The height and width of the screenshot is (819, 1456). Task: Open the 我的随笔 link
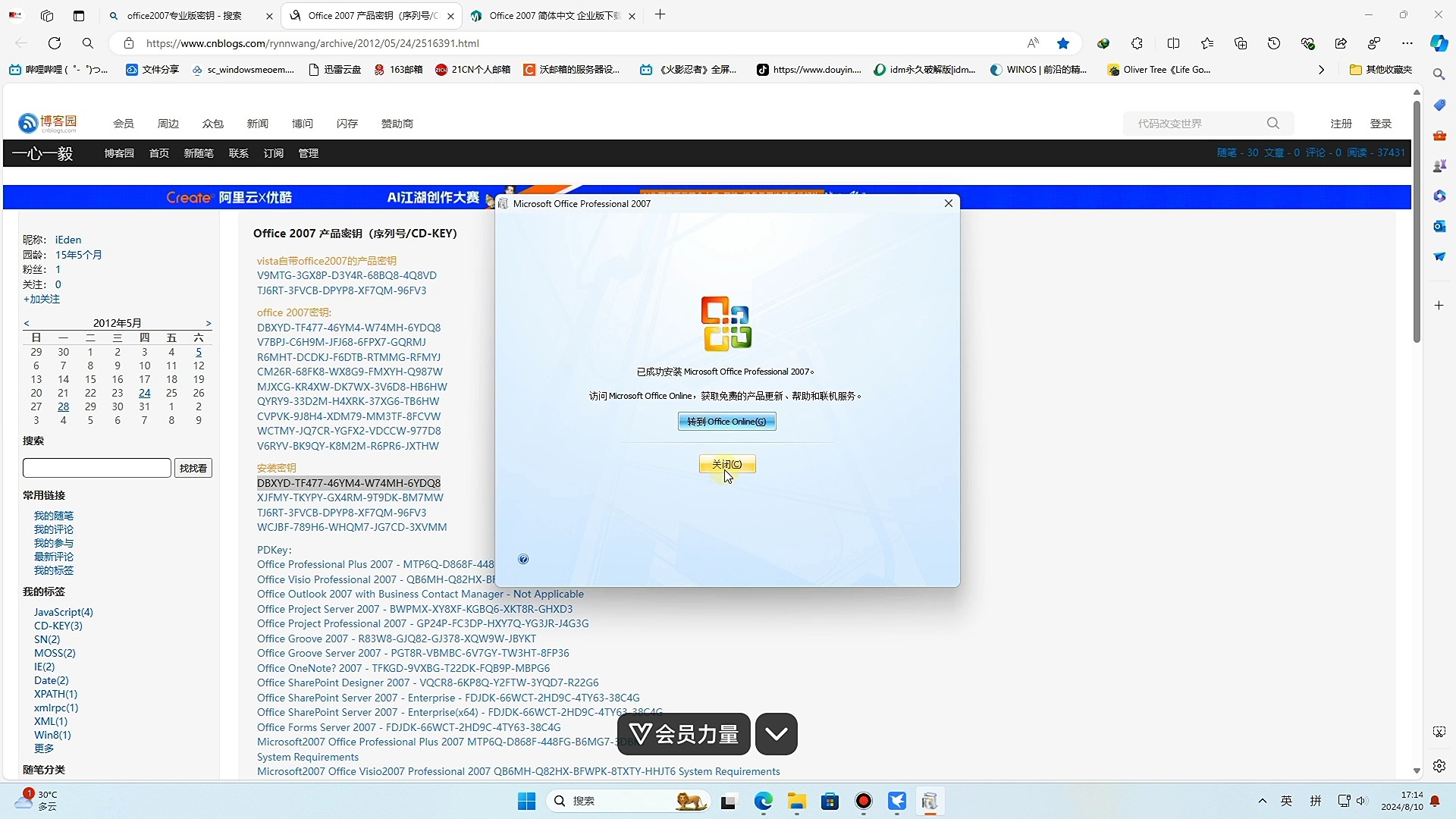tap(54, 516)
